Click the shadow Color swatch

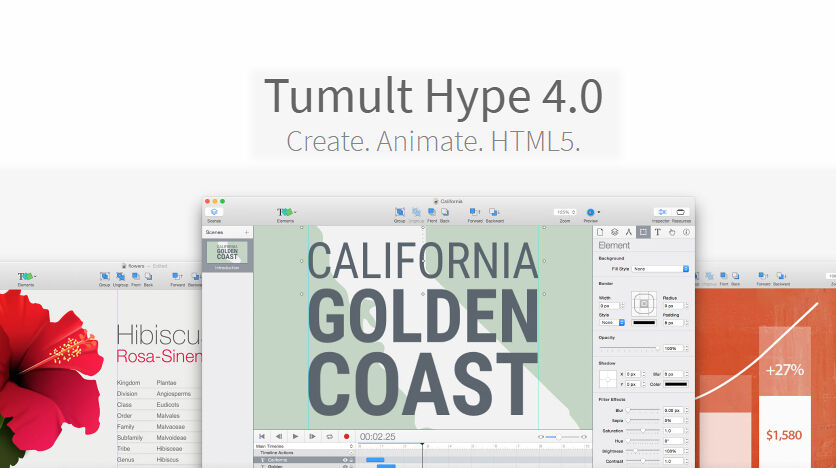[676, 384]
